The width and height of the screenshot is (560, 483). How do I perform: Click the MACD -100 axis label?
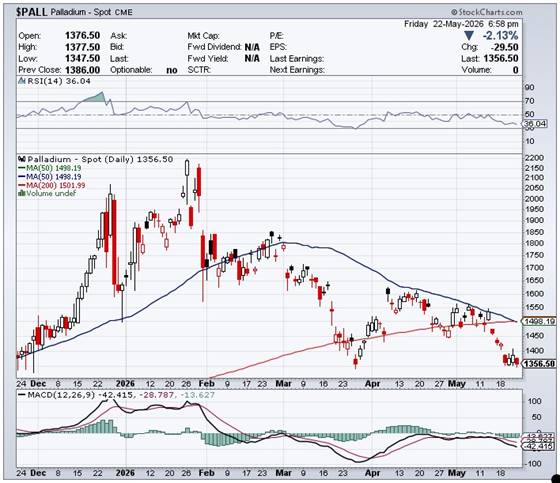534,464
